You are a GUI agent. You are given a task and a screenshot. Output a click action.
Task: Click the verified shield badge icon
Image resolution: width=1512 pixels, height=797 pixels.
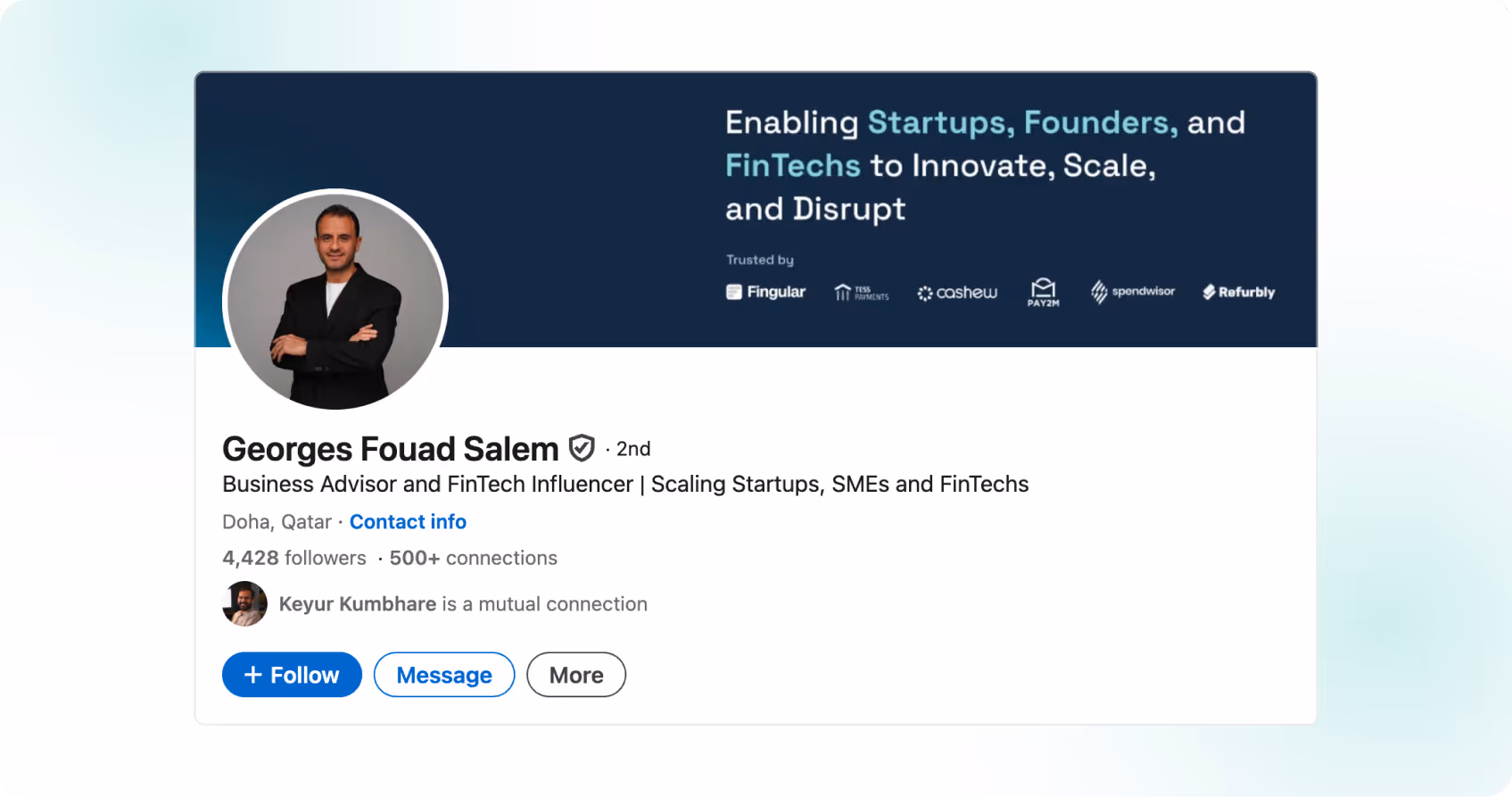(582, 448)
